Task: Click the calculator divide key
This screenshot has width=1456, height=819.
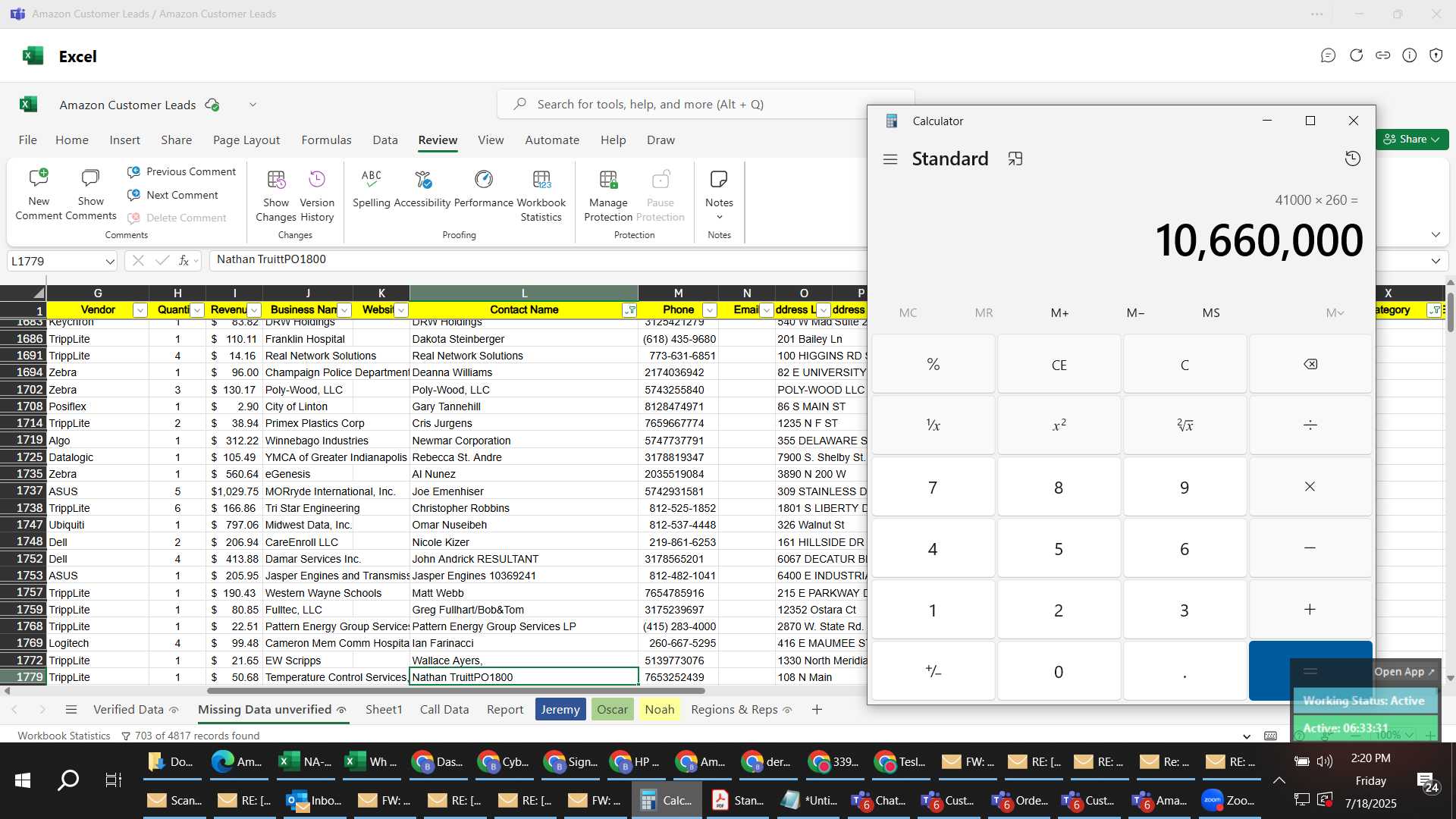Action: (x=1310, y=425)
